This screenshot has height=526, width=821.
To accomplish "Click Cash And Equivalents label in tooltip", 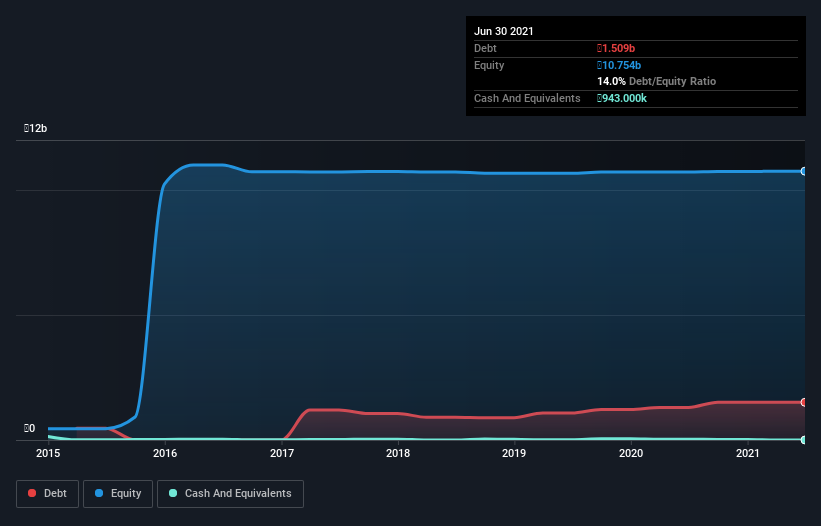I will pyautogui.click(x=527, y=98).
